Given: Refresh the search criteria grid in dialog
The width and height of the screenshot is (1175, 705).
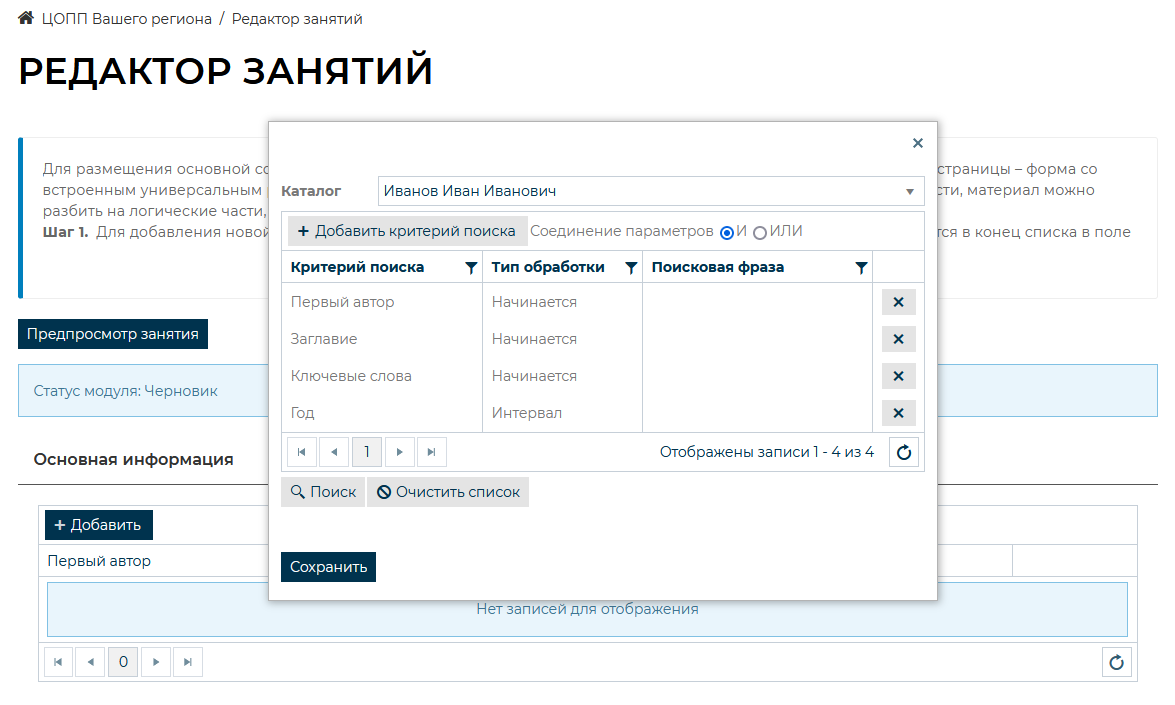Looking at the screenshot, I should [904, 452].
